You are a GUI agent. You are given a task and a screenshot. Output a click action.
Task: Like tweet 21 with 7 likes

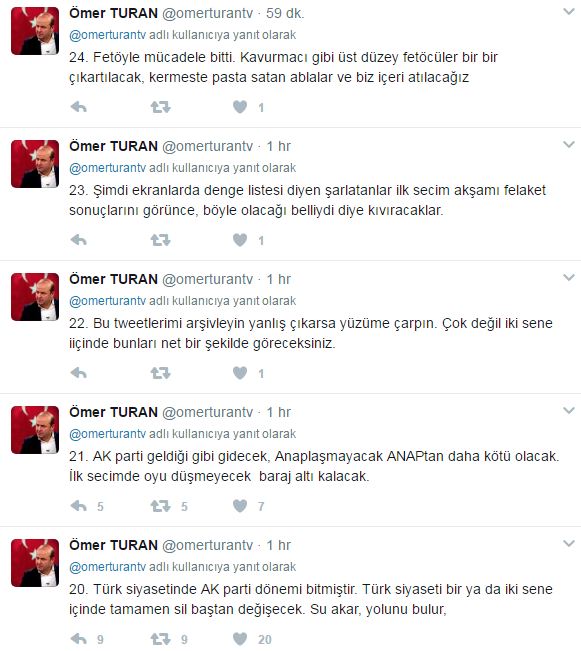[x=240, y=506]
